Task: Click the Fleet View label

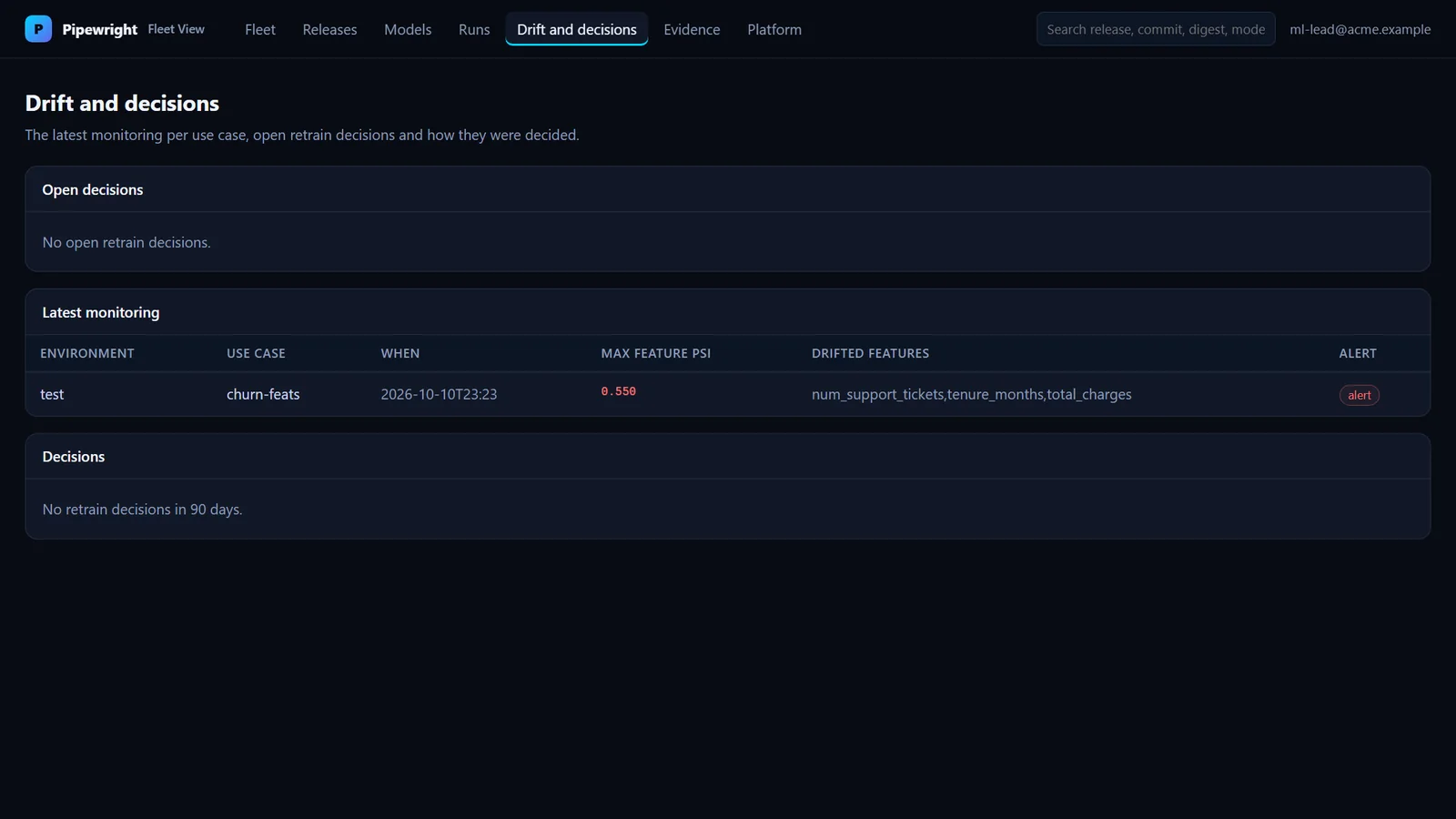Action: [177, 29]
